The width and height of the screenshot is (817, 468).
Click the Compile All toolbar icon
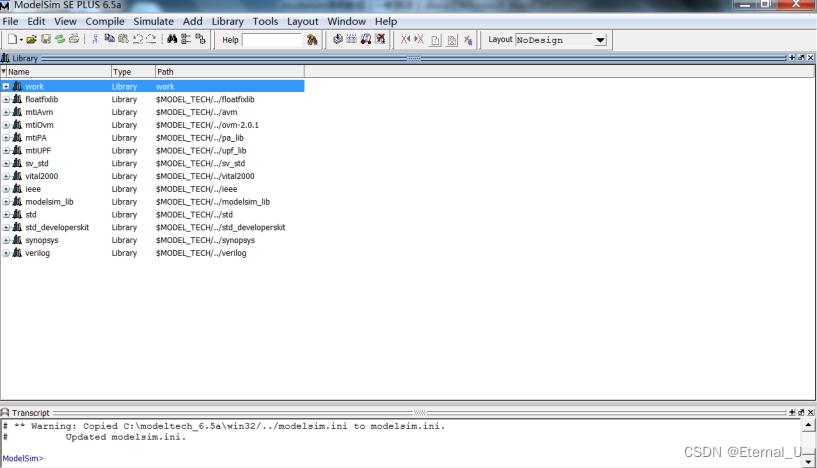(x=352, y=39)
